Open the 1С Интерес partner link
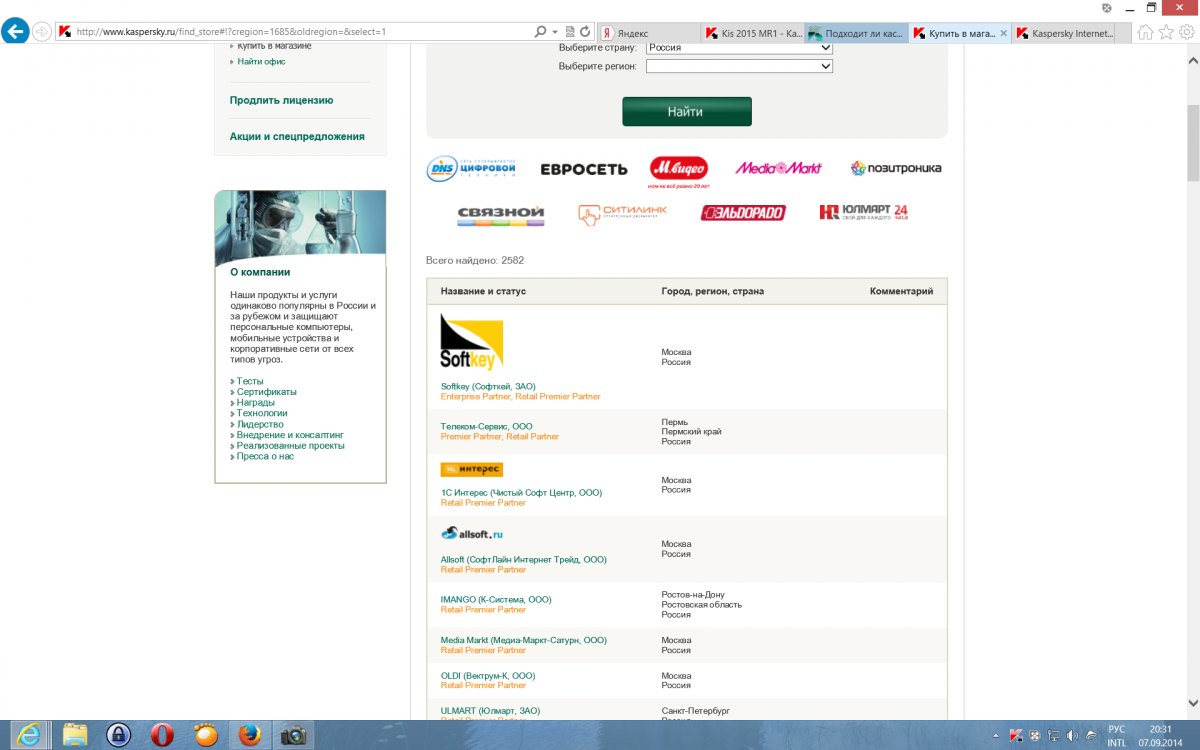Screen dimensions: 1200x750 click(521, 492)
